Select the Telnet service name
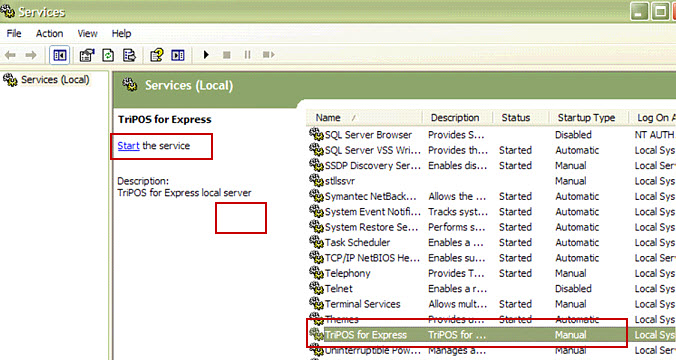This screenshot has width=676, height=360. point(338,289)
